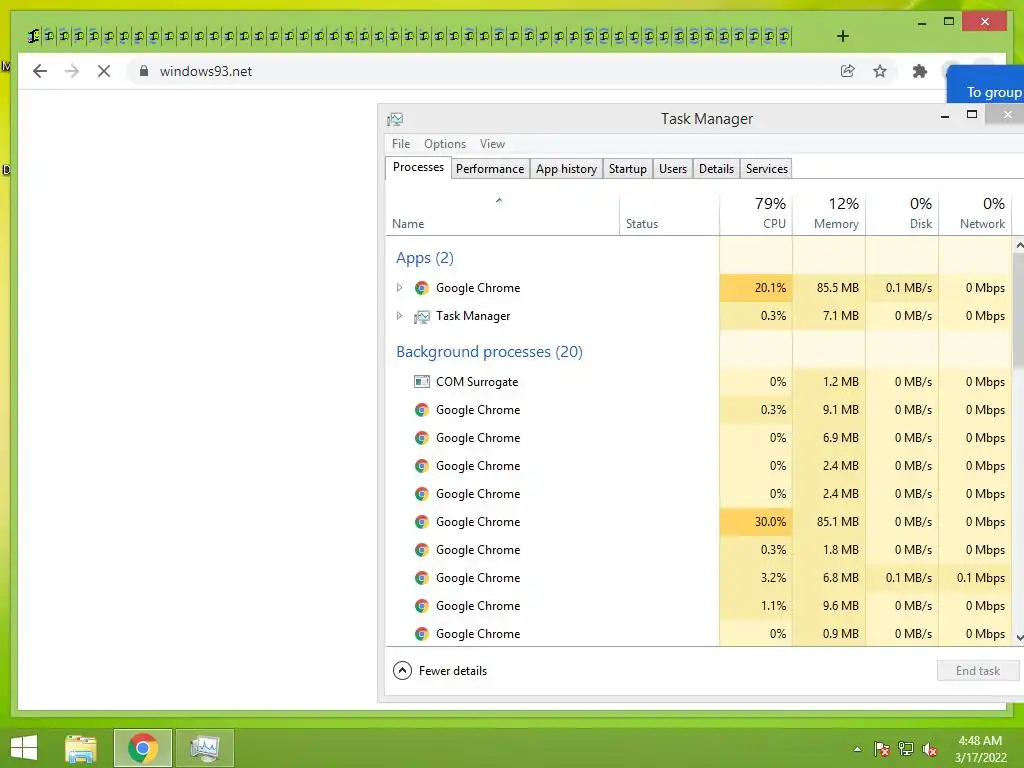
Task: Stop loading the page with X button
Action: (x=104, y=71)
